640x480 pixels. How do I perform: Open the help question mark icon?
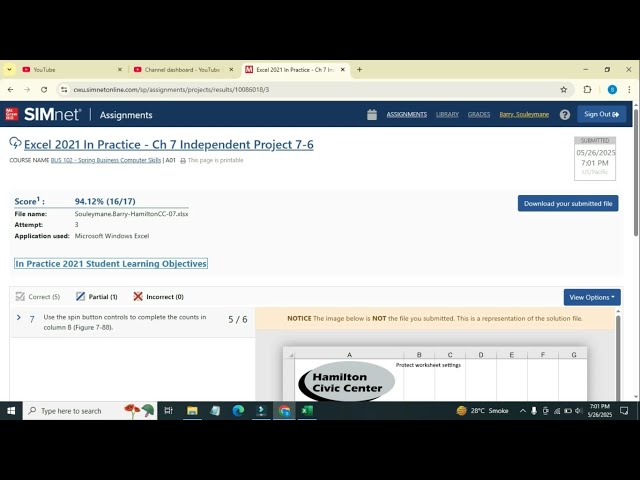pos(565,115)
